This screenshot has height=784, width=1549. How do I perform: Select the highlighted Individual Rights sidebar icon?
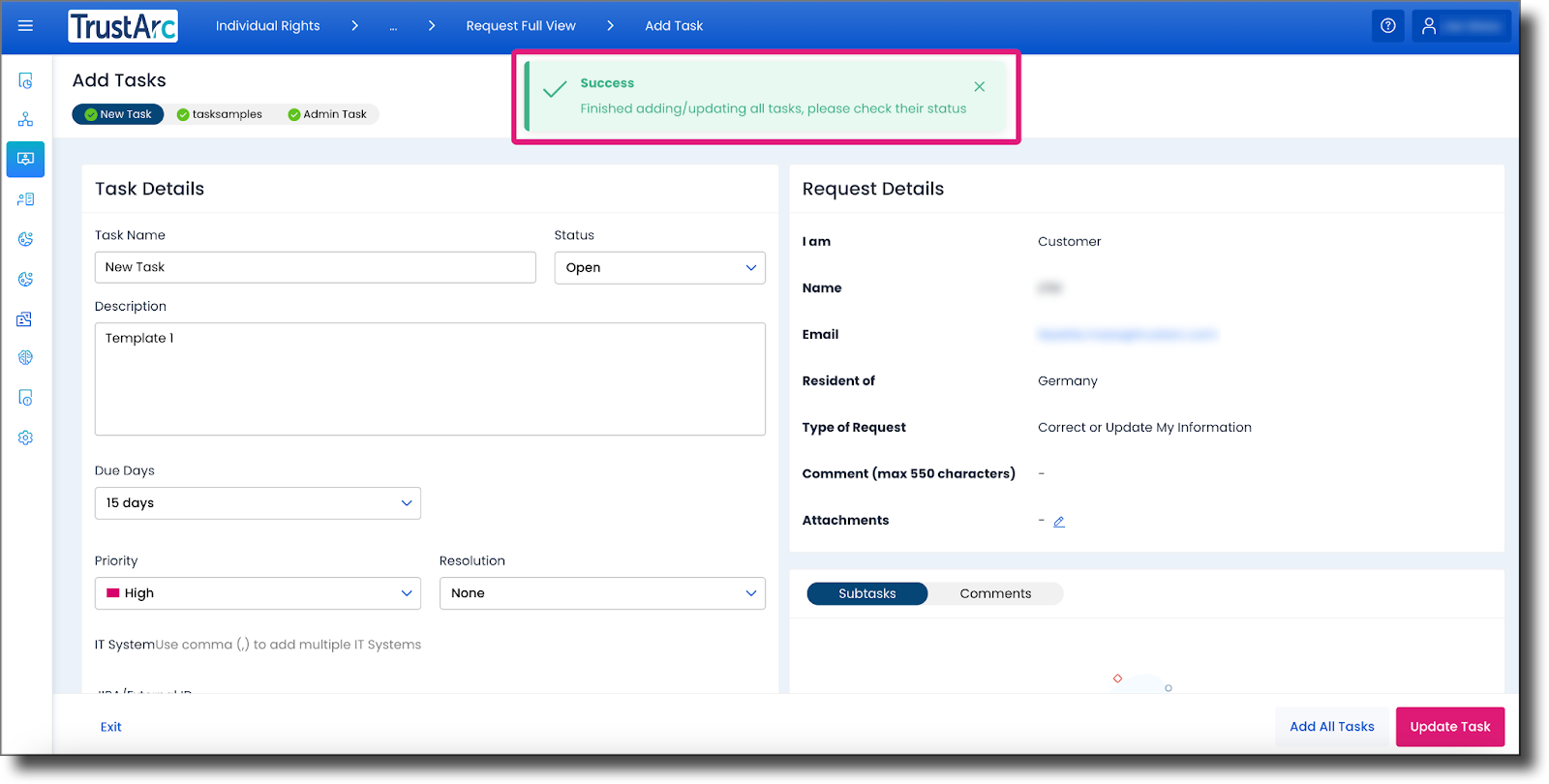[26, 159]
